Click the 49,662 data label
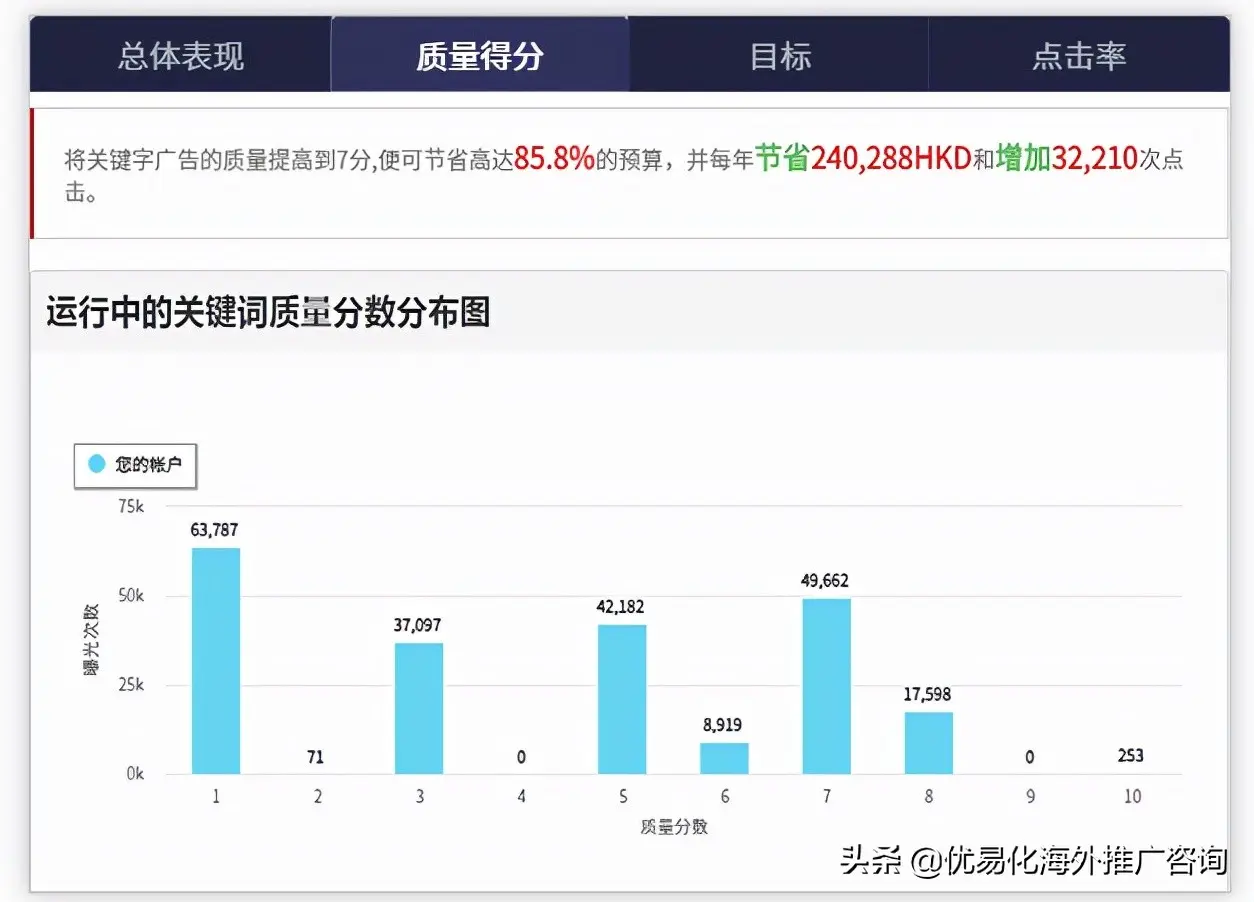The width and height of the screenshot is (1254, 902). click(825, 581)
